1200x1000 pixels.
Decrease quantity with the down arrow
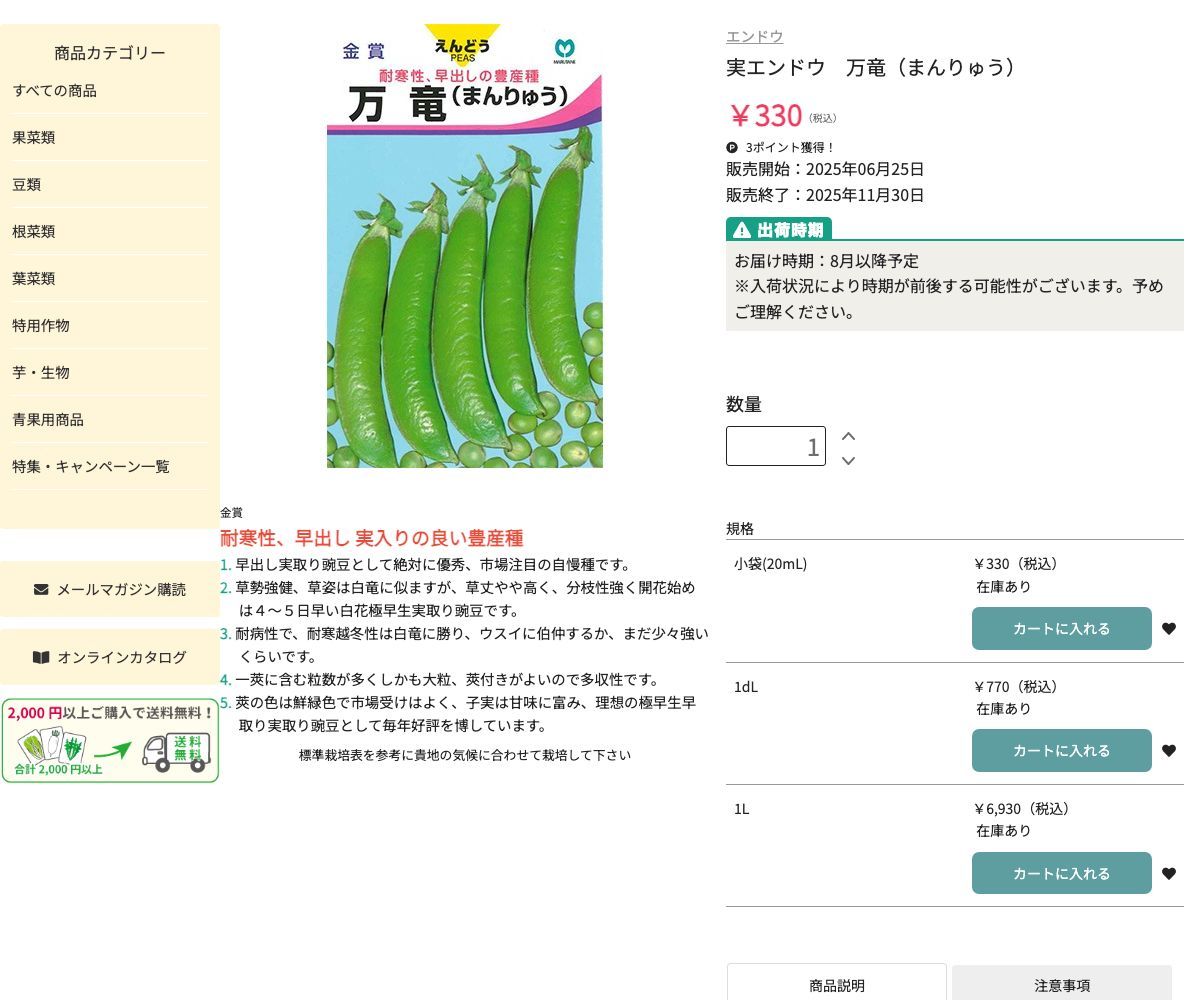(x=848, y=460)
